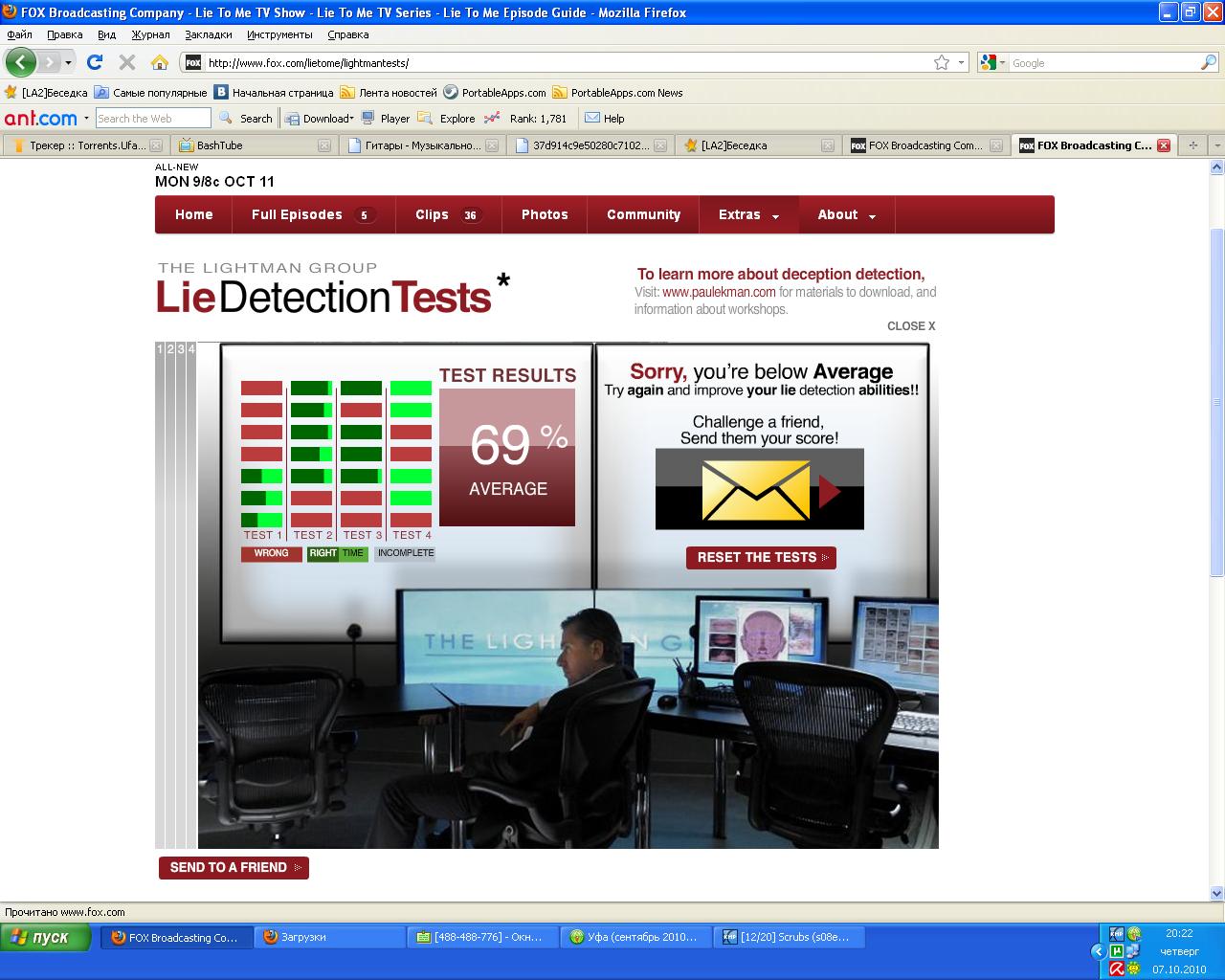Click RESET THE TESTS button
The width and height of the screenshot is (1225, 980).
(x=761, y=557)
